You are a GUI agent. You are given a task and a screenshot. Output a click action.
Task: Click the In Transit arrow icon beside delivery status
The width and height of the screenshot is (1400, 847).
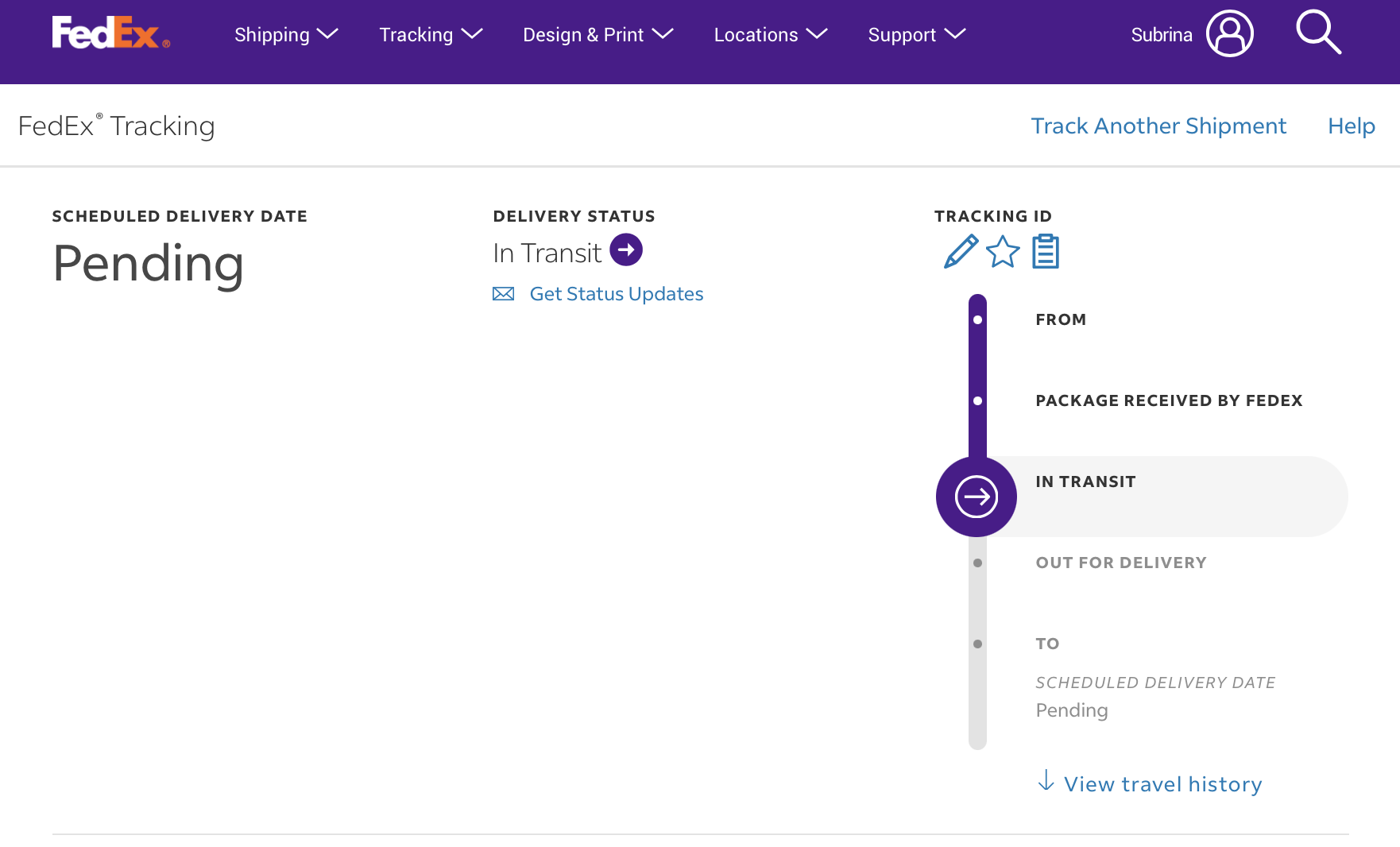626,249
